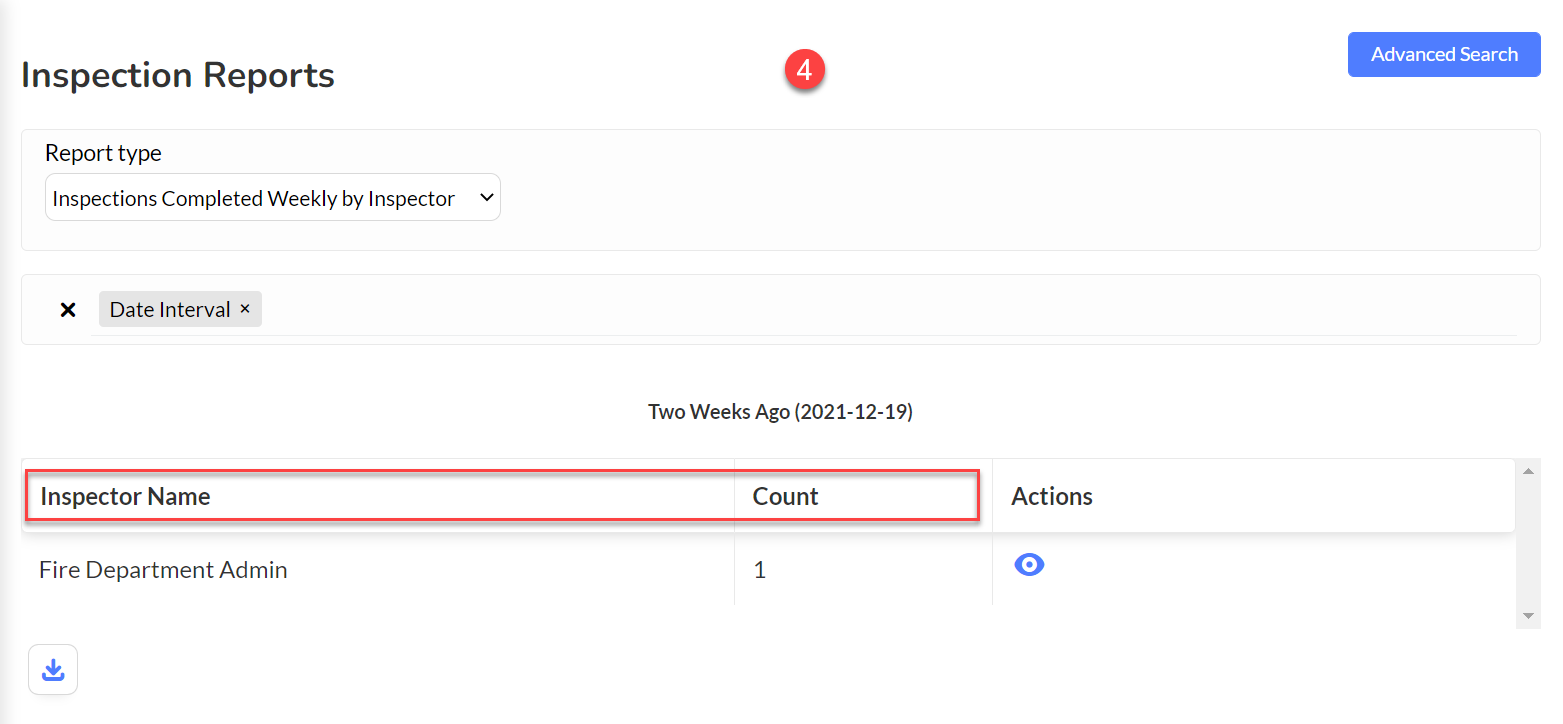Click the Report type label
1563x724 pixels.
click(103, 153)
